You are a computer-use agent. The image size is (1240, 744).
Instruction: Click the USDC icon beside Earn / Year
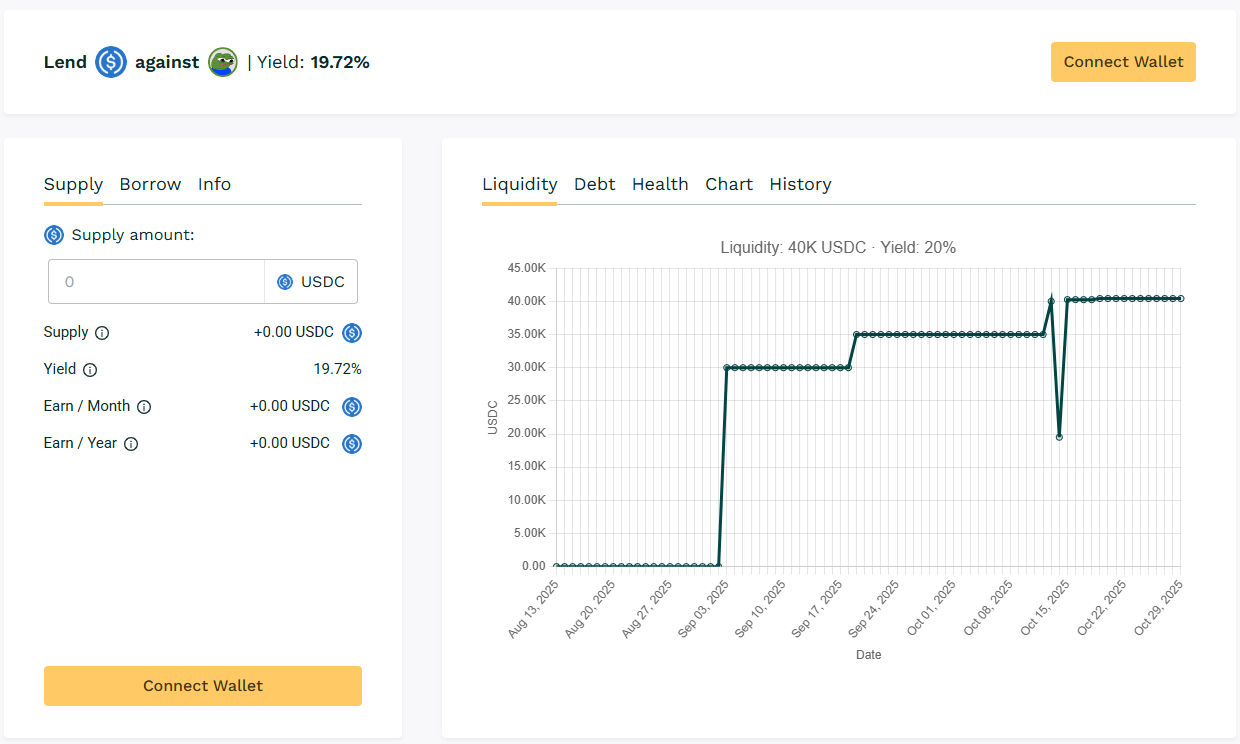(x=351, y=443)
